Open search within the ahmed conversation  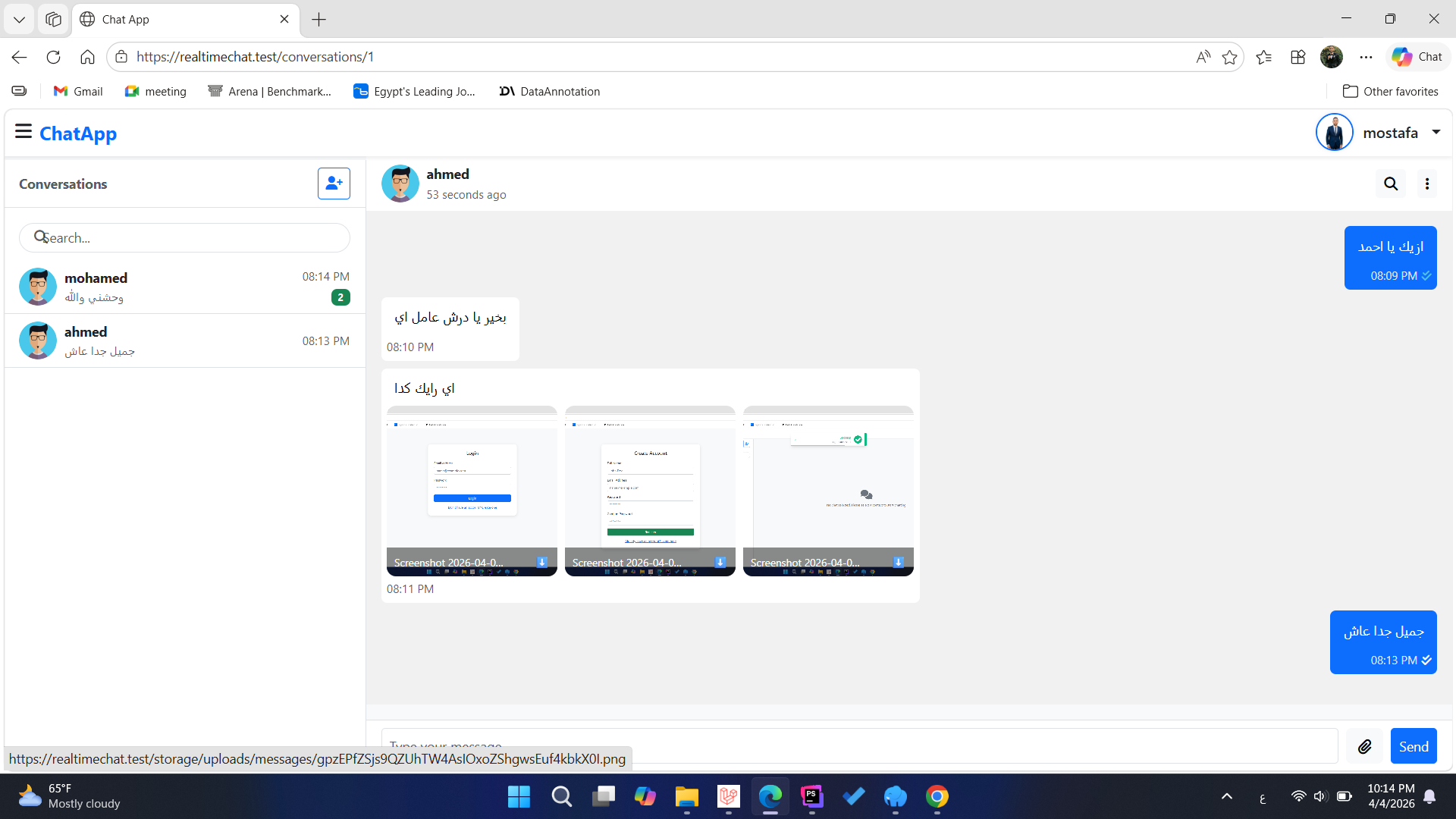[1390, 184]
